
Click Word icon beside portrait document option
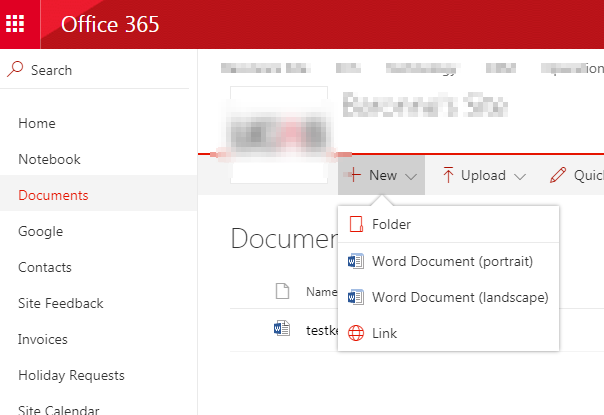point(356,261)
